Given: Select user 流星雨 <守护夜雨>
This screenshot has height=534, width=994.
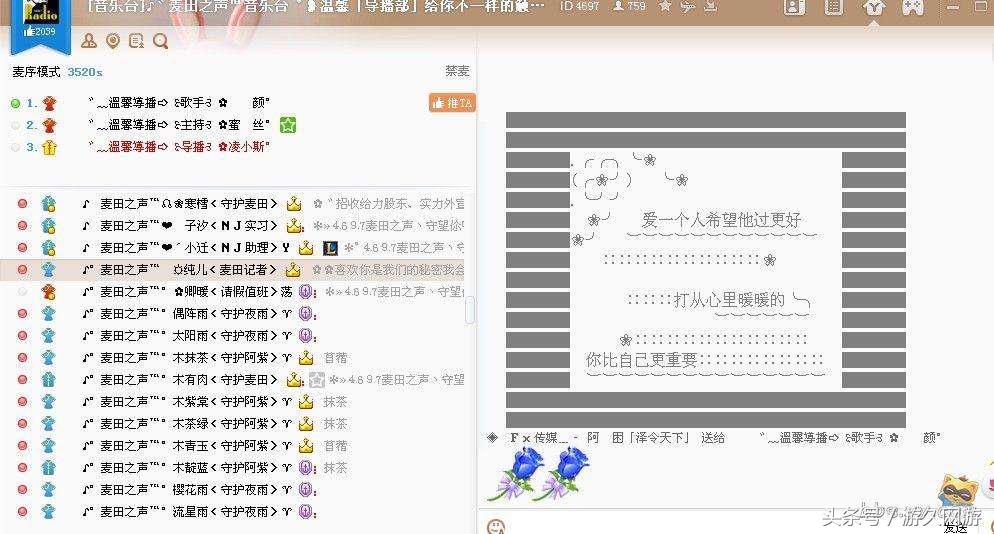Looking at the screenshot, I should [187, 511].
